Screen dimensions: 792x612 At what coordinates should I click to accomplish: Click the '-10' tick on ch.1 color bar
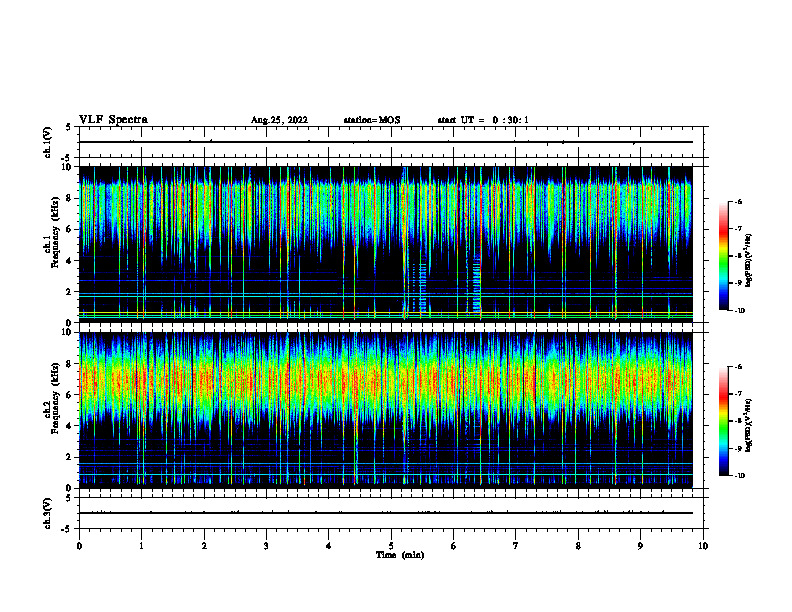tap(739, 311)
